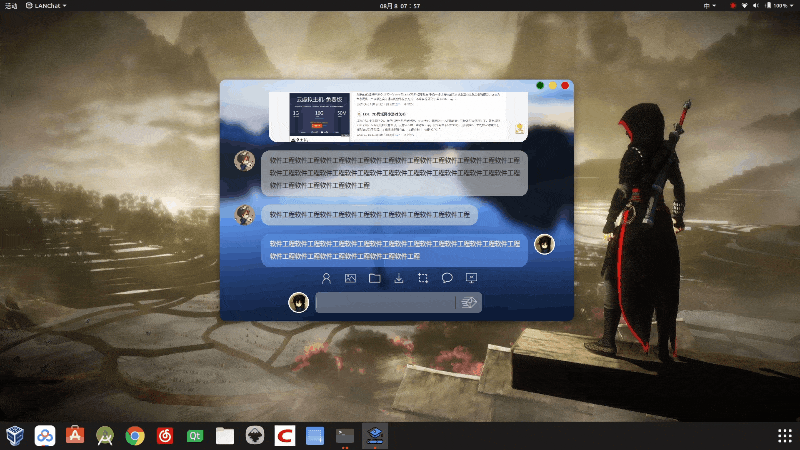The width and height of the screenshot is (800, 450).
Task: Launch Baidu Netdisk cloud icon in dock
Action: (45, 436)
